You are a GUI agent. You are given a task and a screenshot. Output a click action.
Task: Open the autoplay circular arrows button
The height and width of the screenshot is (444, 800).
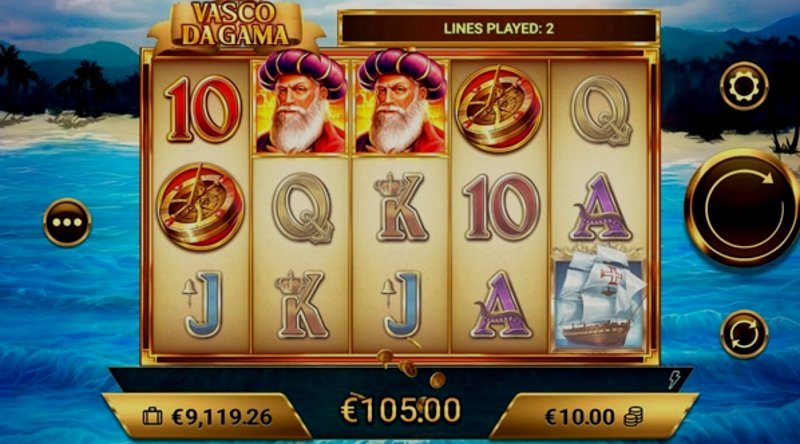coord(744,334)
